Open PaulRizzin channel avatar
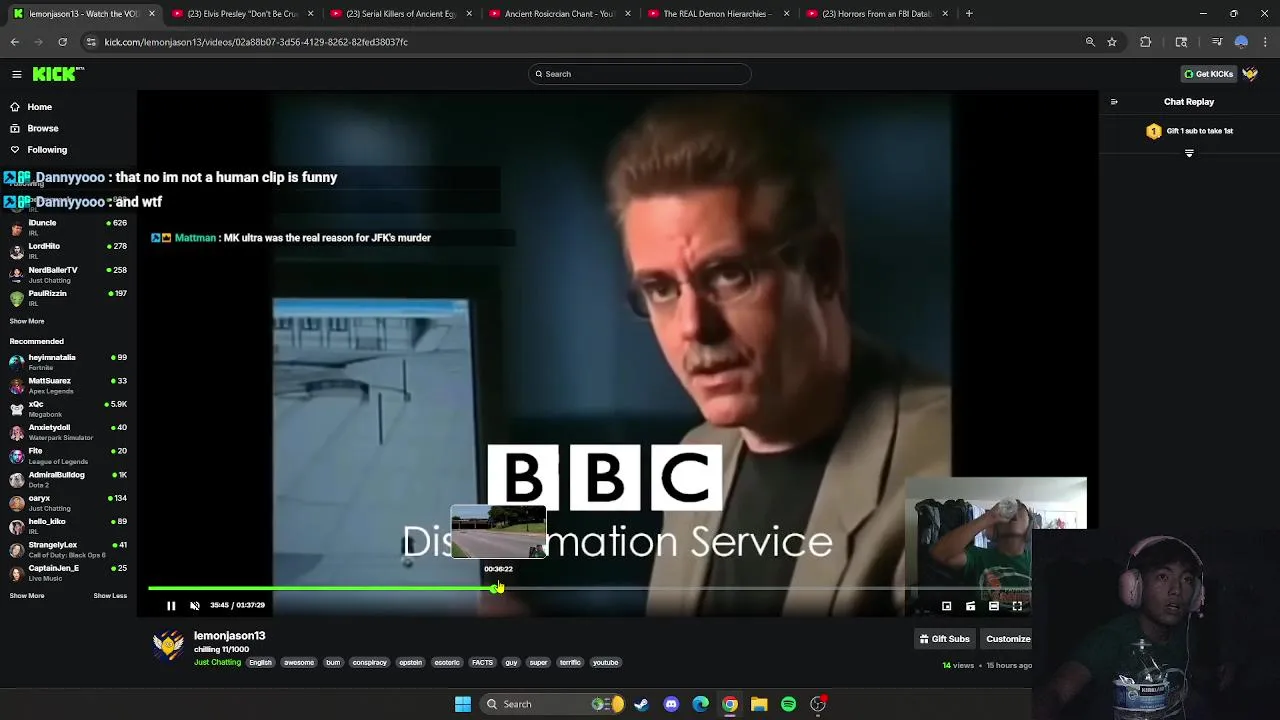Screen dimensions: 1280x720 pyautogui.click(x=16, y=298)
